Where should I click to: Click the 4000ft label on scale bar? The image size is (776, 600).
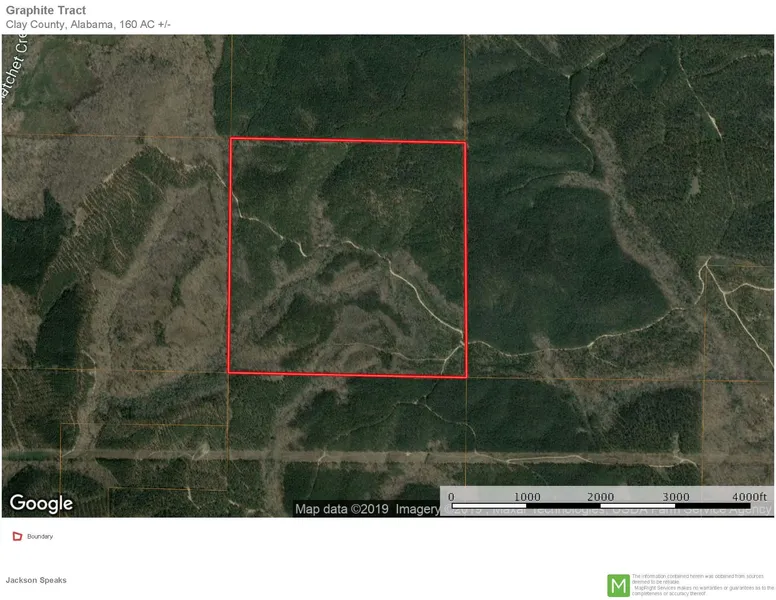pos(748,497)
